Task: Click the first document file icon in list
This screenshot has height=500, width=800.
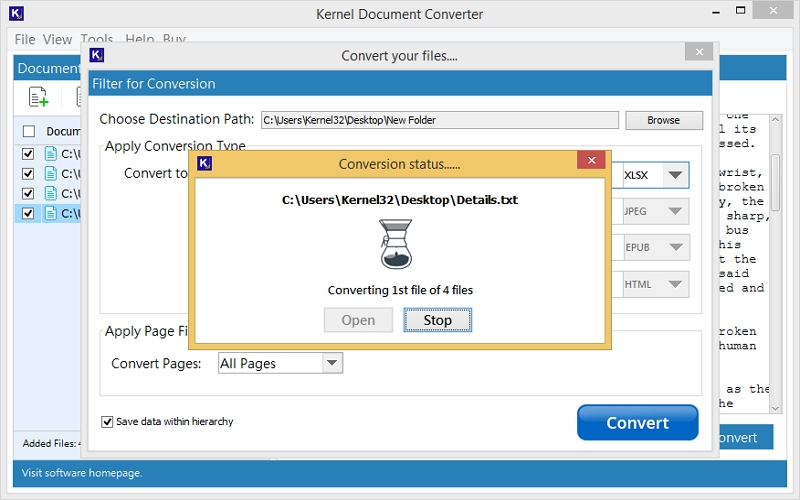Action: click(51, 154)
